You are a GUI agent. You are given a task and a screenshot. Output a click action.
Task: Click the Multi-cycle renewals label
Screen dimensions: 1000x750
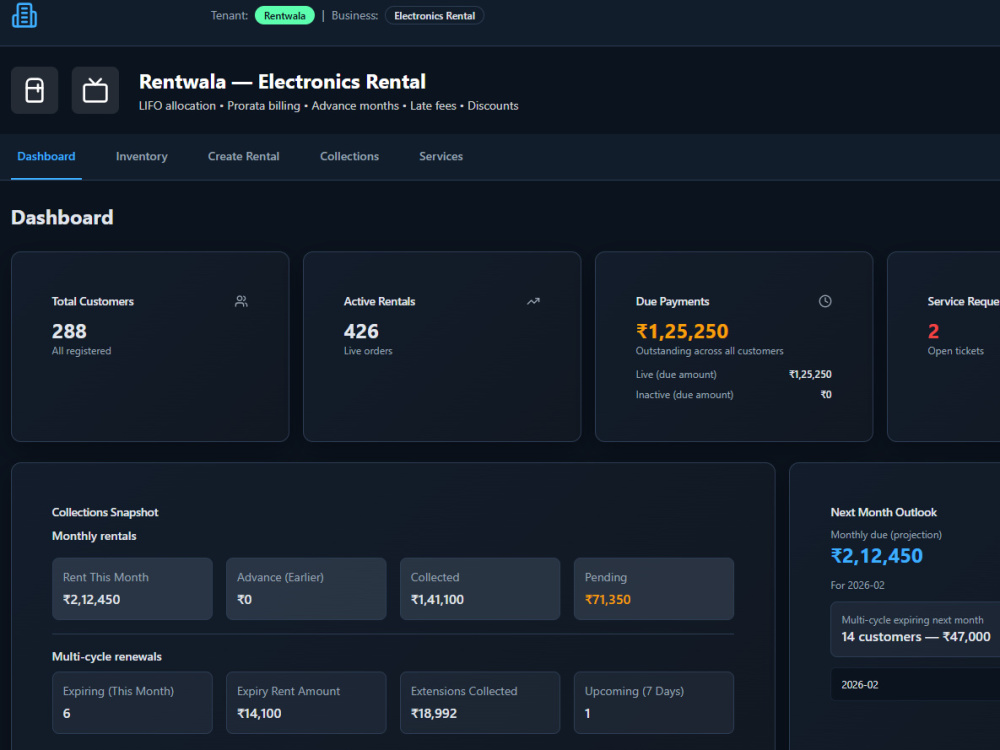click(107, 656)
